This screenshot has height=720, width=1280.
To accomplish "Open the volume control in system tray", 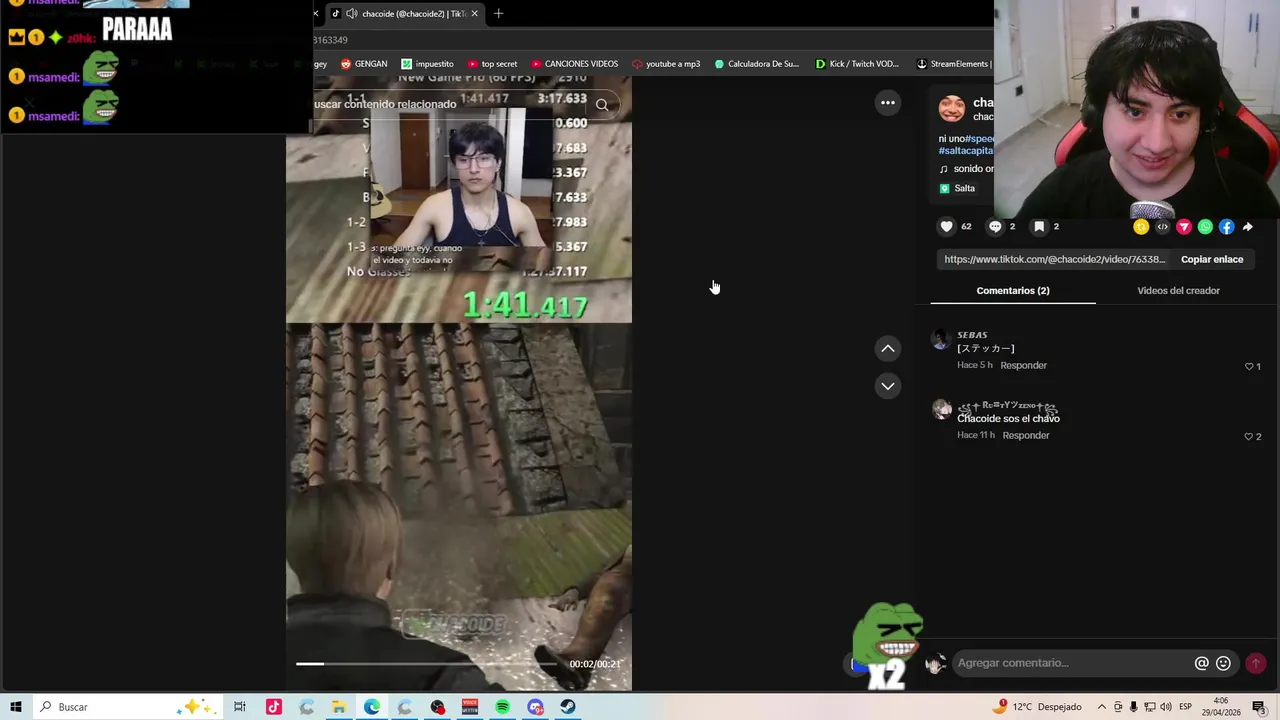I will [1166, 707].
